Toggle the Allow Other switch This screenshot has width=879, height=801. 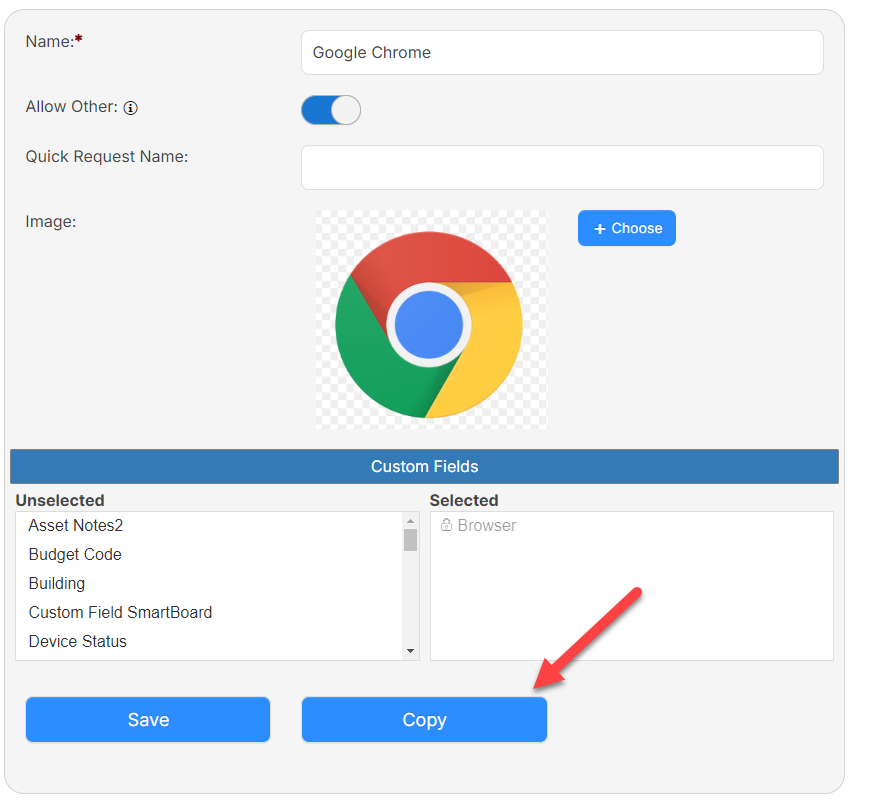(331, 110)
